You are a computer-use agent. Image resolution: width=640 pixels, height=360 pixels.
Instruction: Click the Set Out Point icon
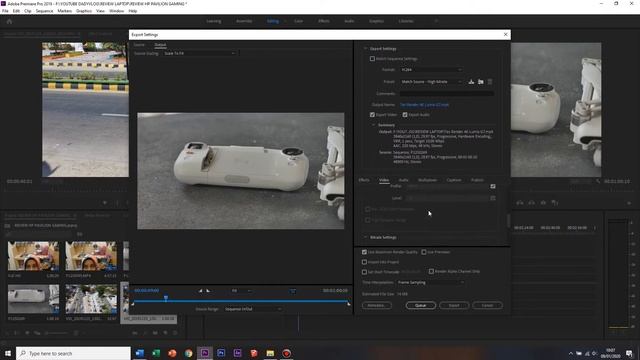(208, 291)
